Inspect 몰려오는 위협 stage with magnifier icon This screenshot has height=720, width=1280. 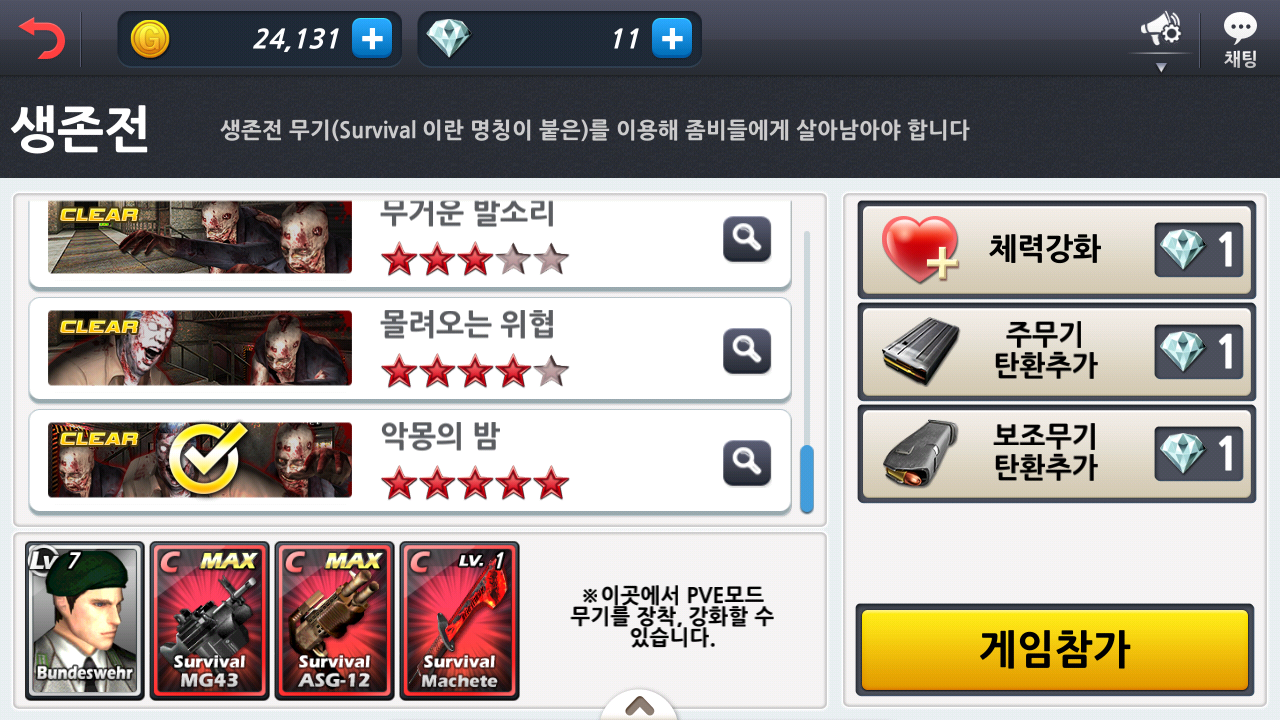747,350
